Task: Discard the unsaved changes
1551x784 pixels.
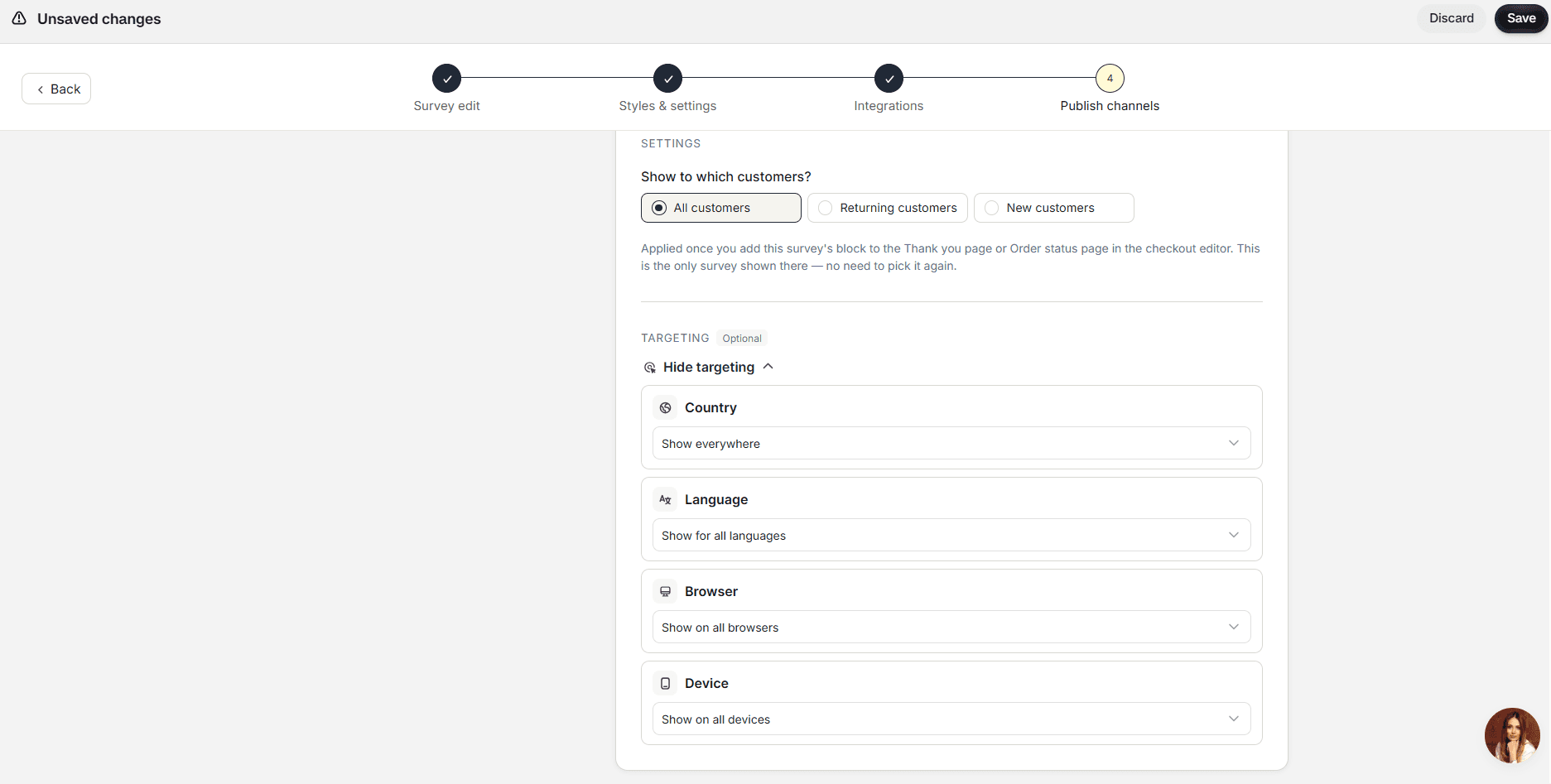Action: tap(1452, 18)
